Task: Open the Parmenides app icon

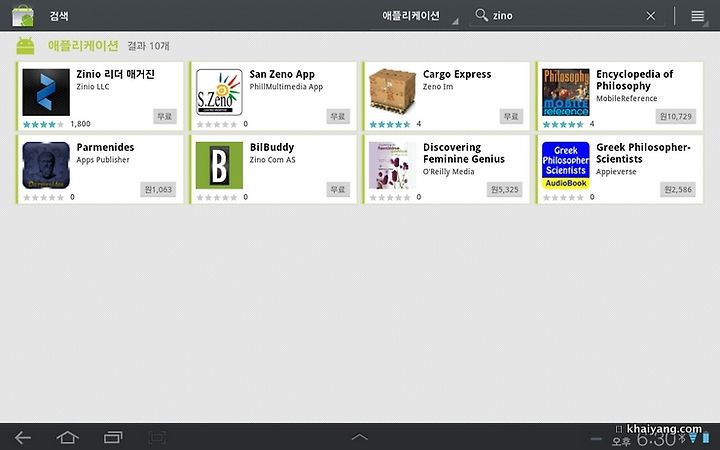Action: (x=46, y=165)
